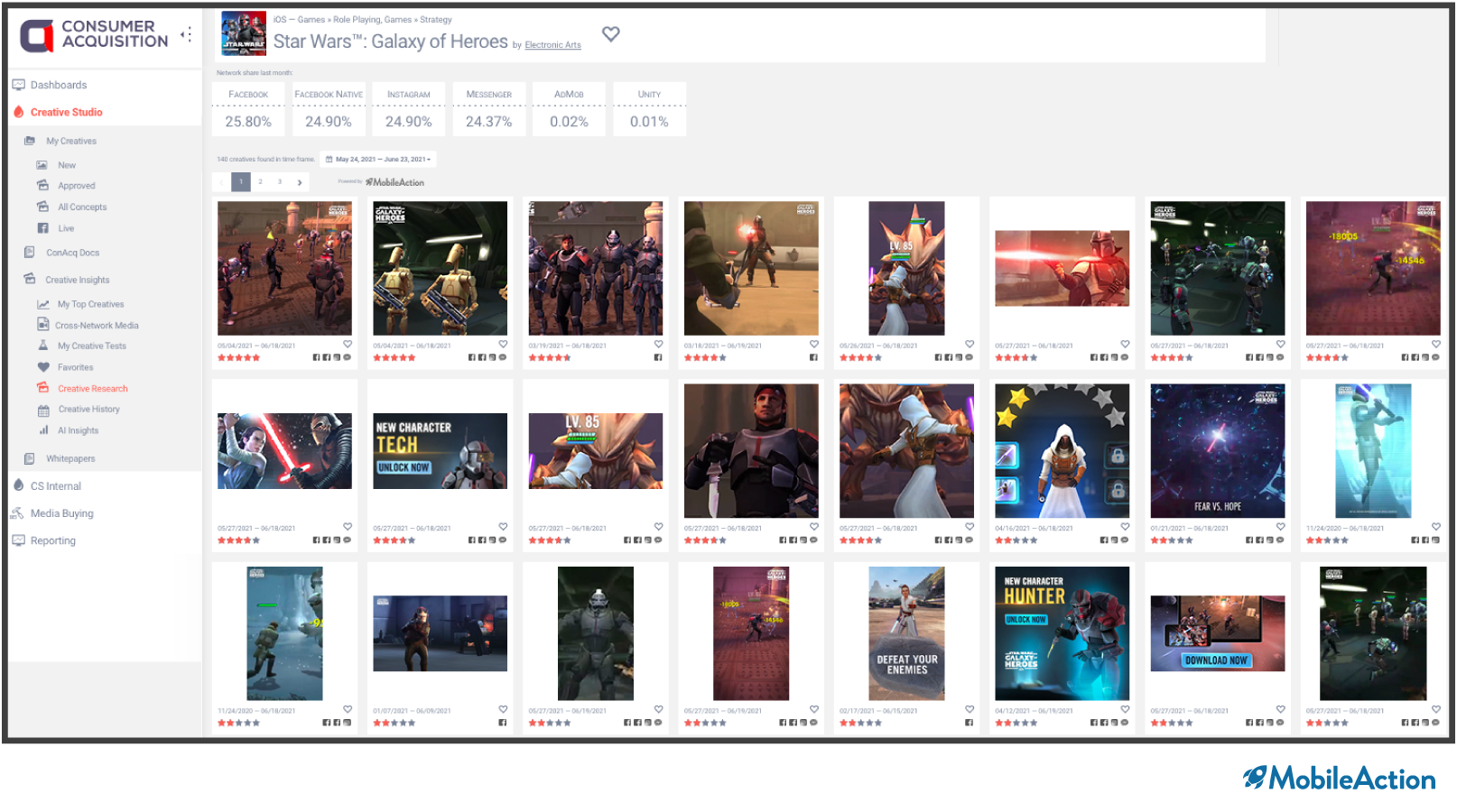
Task: Select Facebook network share tile
Action: point(248,109)
